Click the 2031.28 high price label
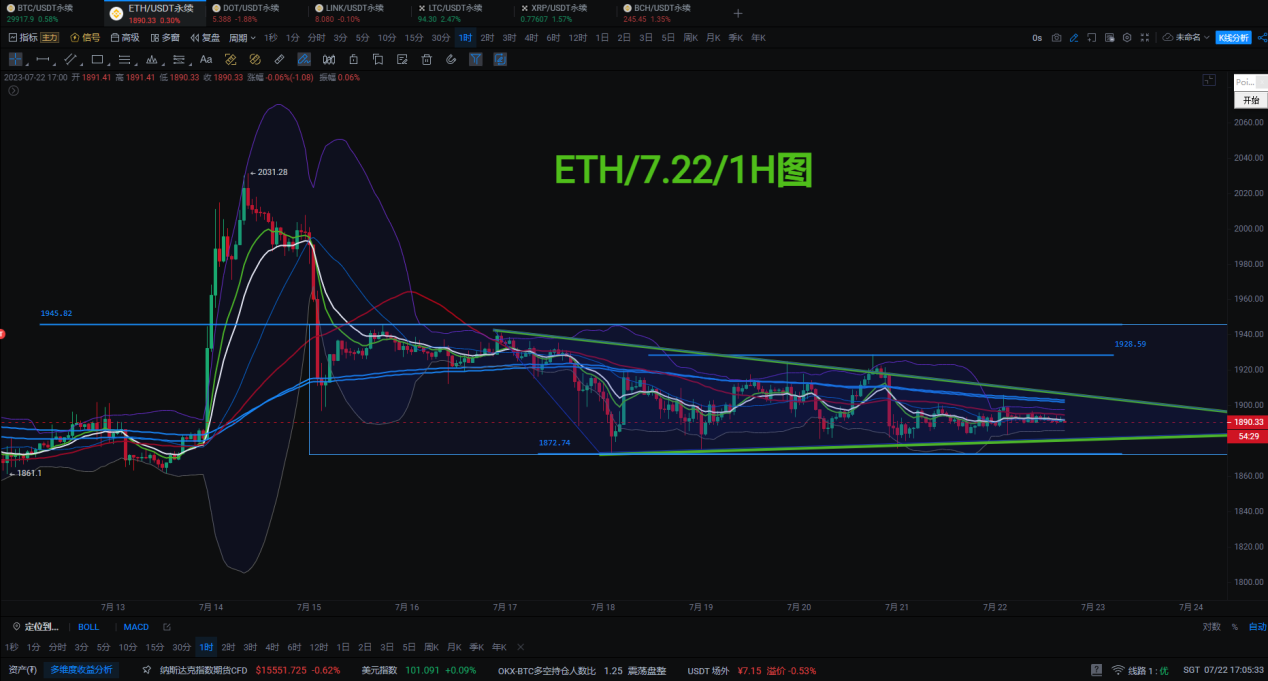Viewport: 1268px width, 681px height. point(272,172)
